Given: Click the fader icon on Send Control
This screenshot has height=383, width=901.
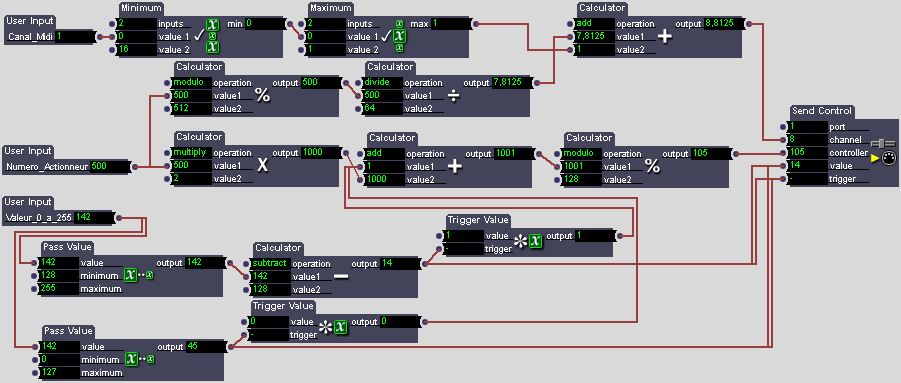Looking at the screenshot, I should (883, 144).
